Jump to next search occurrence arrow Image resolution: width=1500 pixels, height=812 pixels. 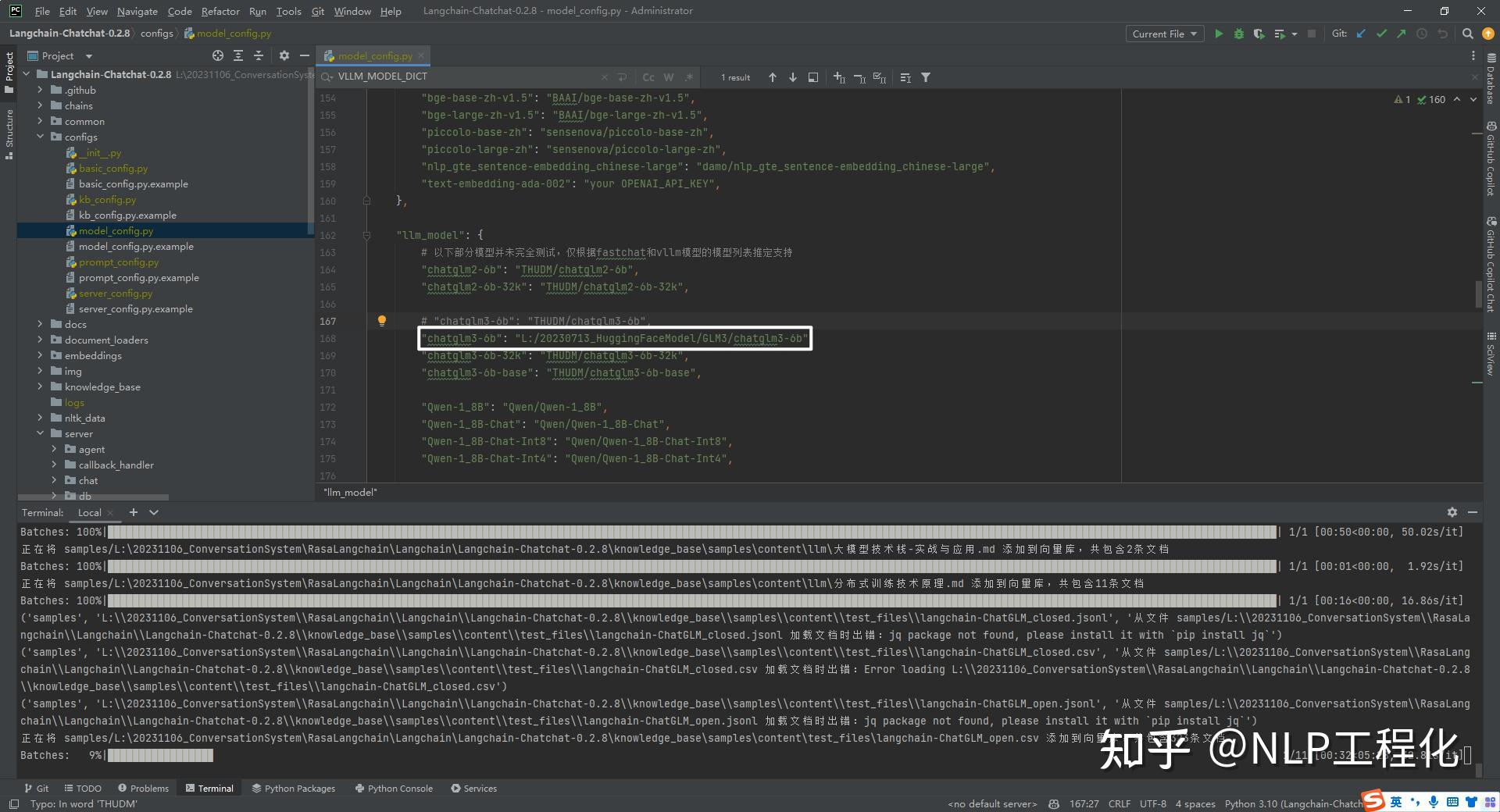pos(792,77)
